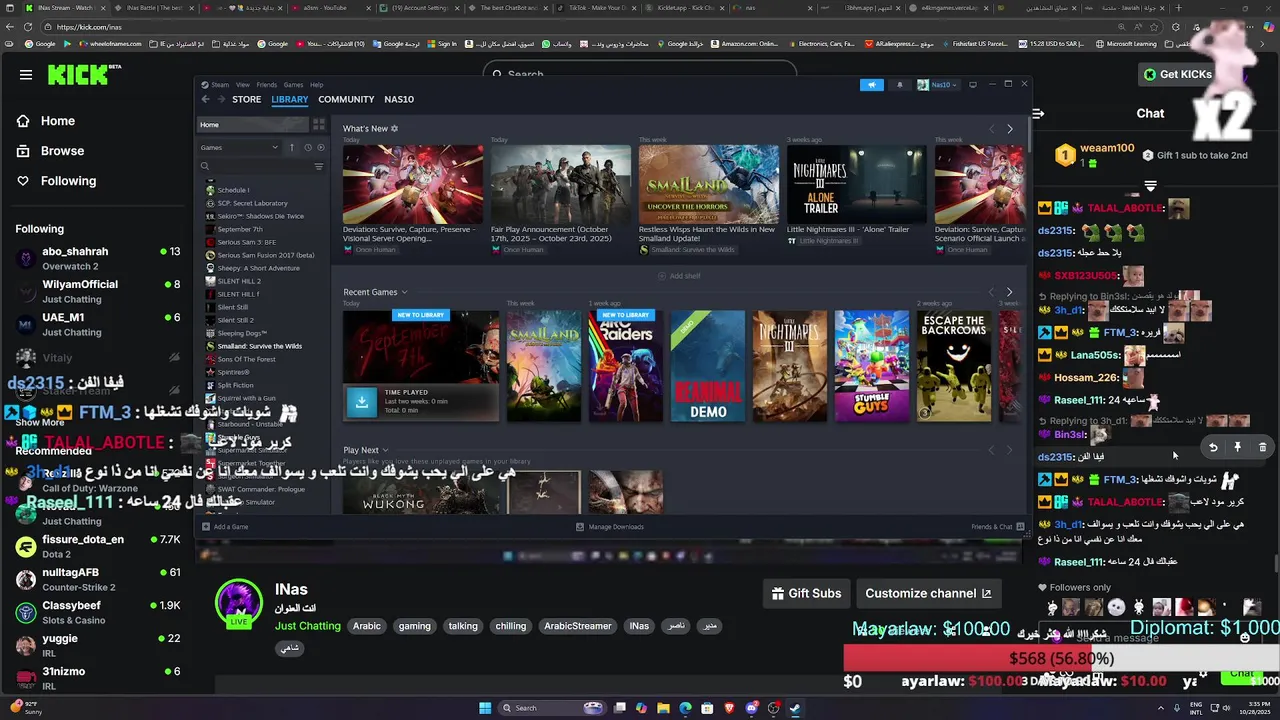Open Browse in Kick sidebar

[62, 151]
